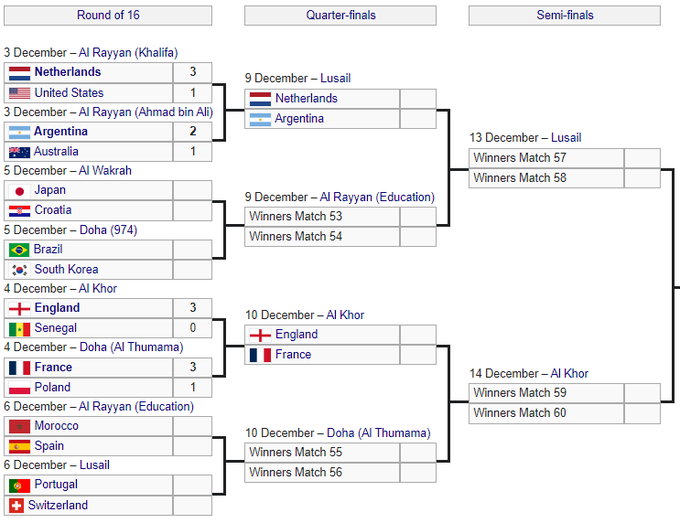This screenshot has width=680, height=523.
Task: Open the Netherlands link in Quarter-finals
Action: tap(306, 98)
